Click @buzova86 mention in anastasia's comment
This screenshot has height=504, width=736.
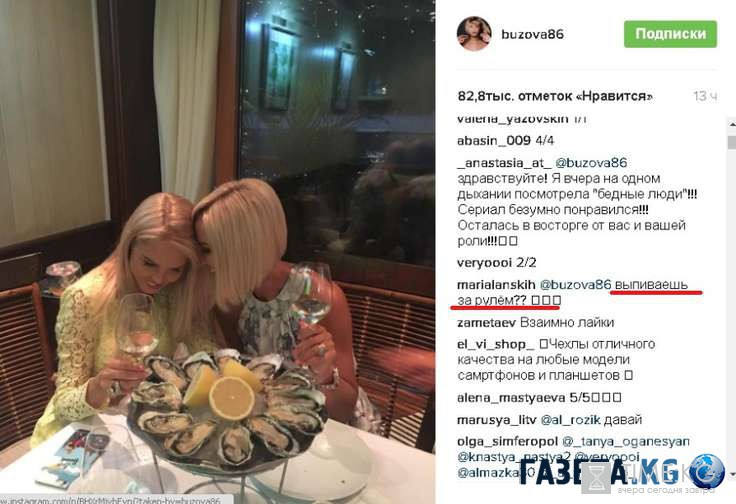(591, 163)
